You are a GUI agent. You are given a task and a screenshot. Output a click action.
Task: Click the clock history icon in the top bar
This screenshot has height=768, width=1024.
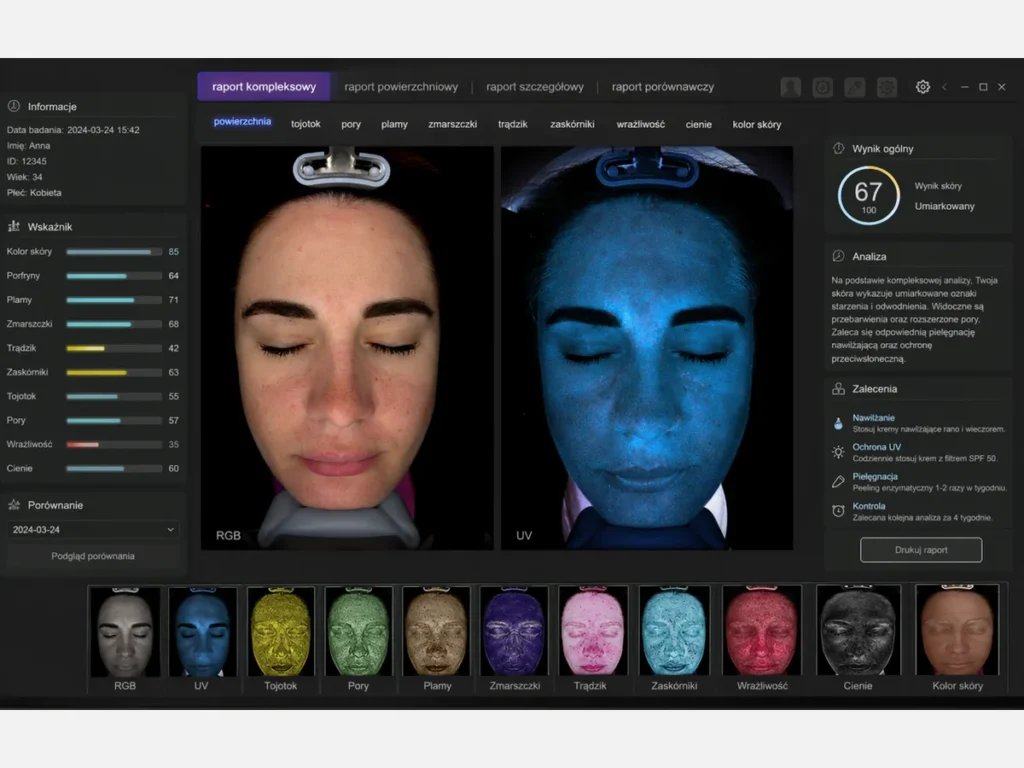pos(822,87)
